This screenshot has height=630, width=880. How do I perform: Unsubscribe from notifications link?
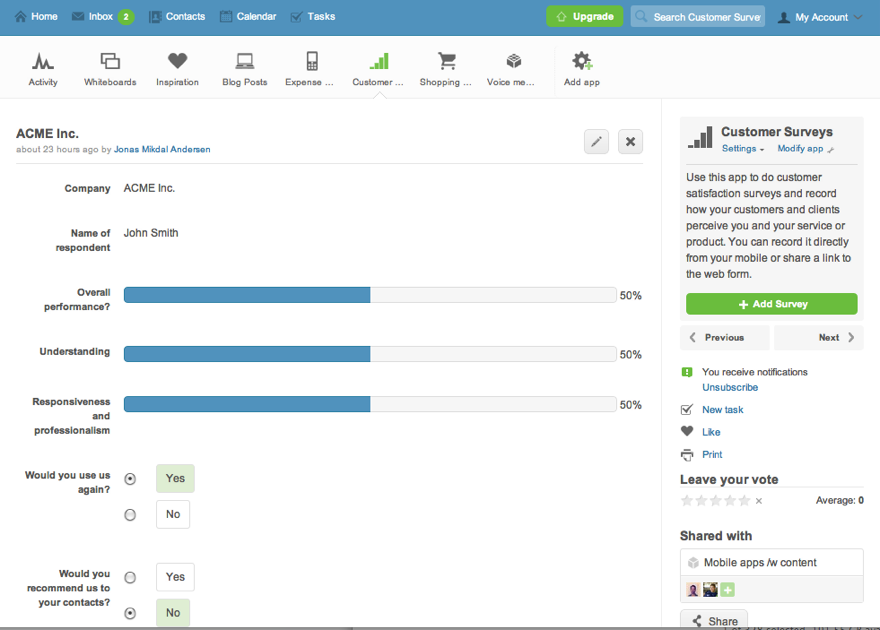(730, 388)
